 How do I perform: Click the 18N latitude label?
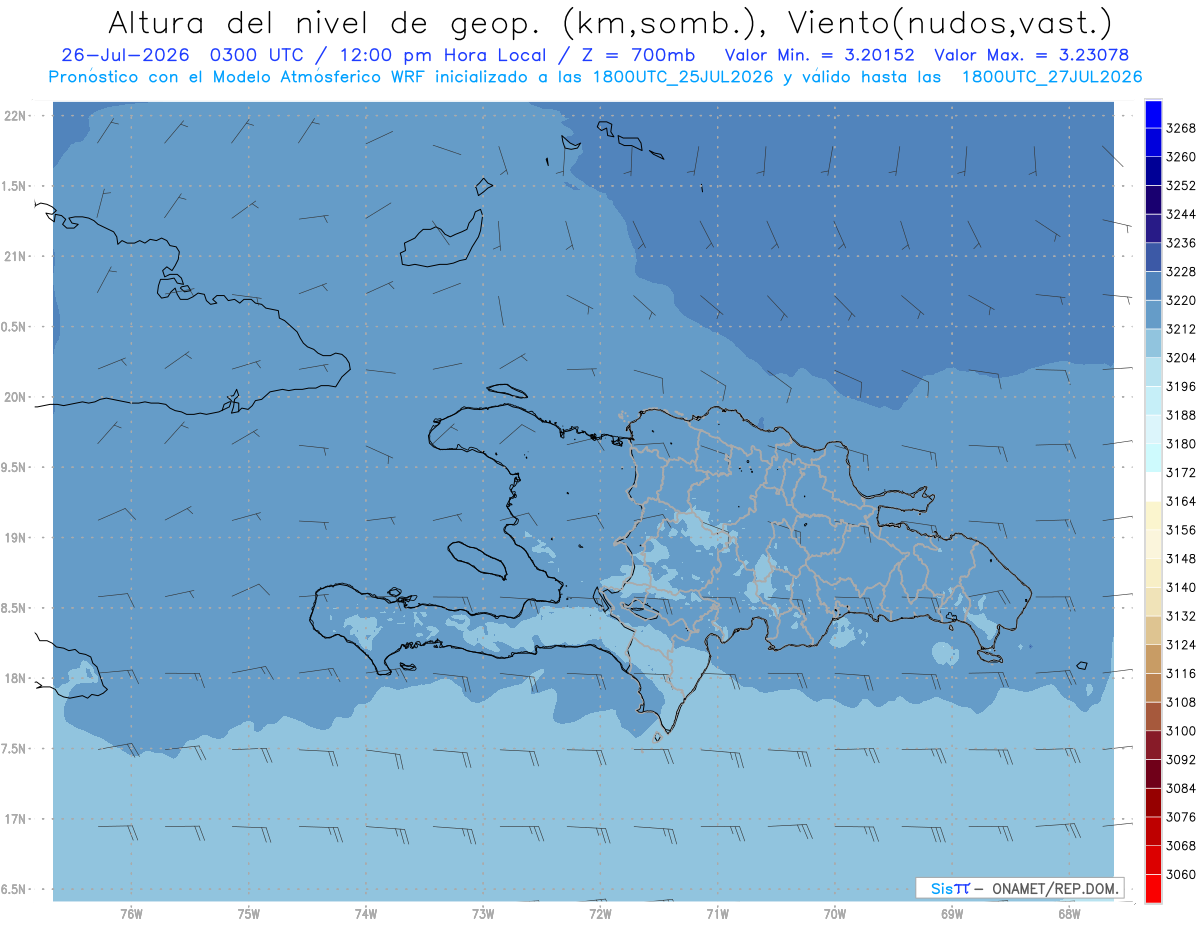point(16,678)
